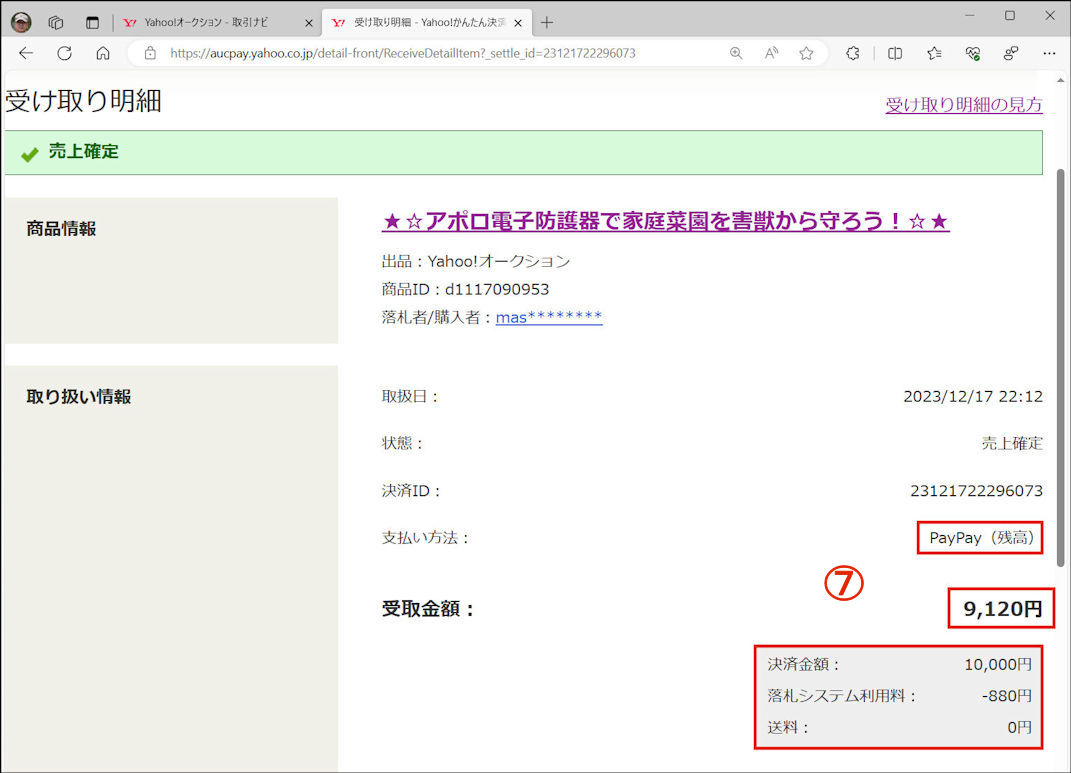Open the Extensions puzzle icon
Screen dimensions: 1071x773
853,53
